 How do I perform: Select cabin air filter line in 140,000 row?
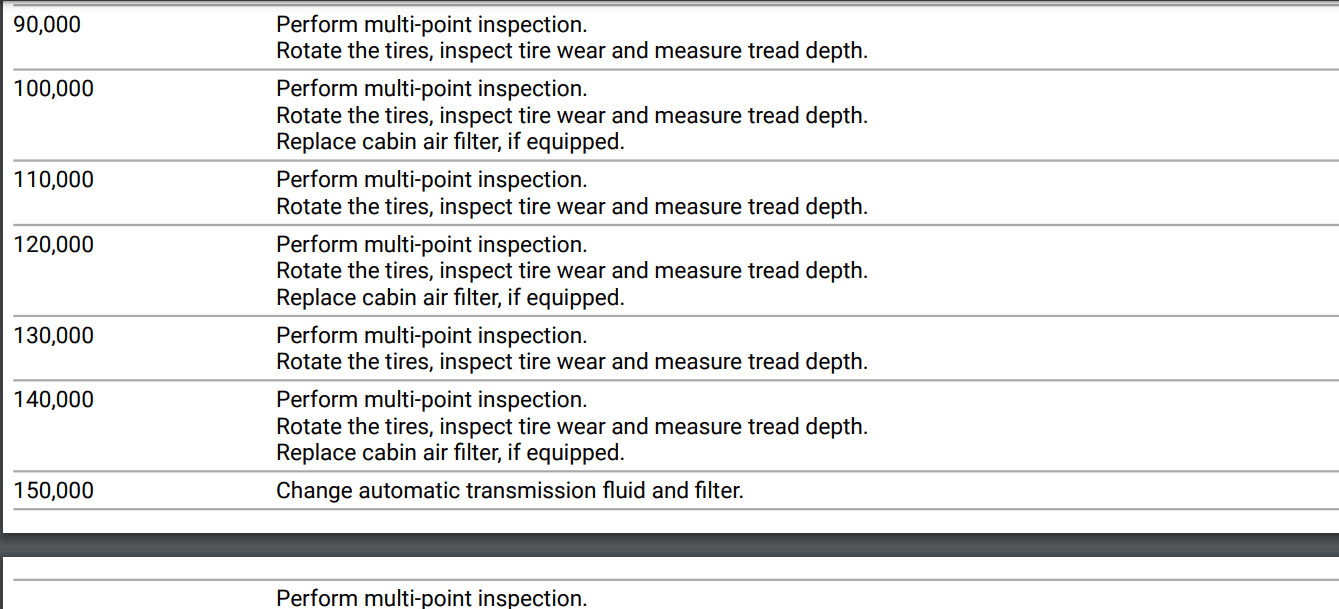(x=450, y=453)
